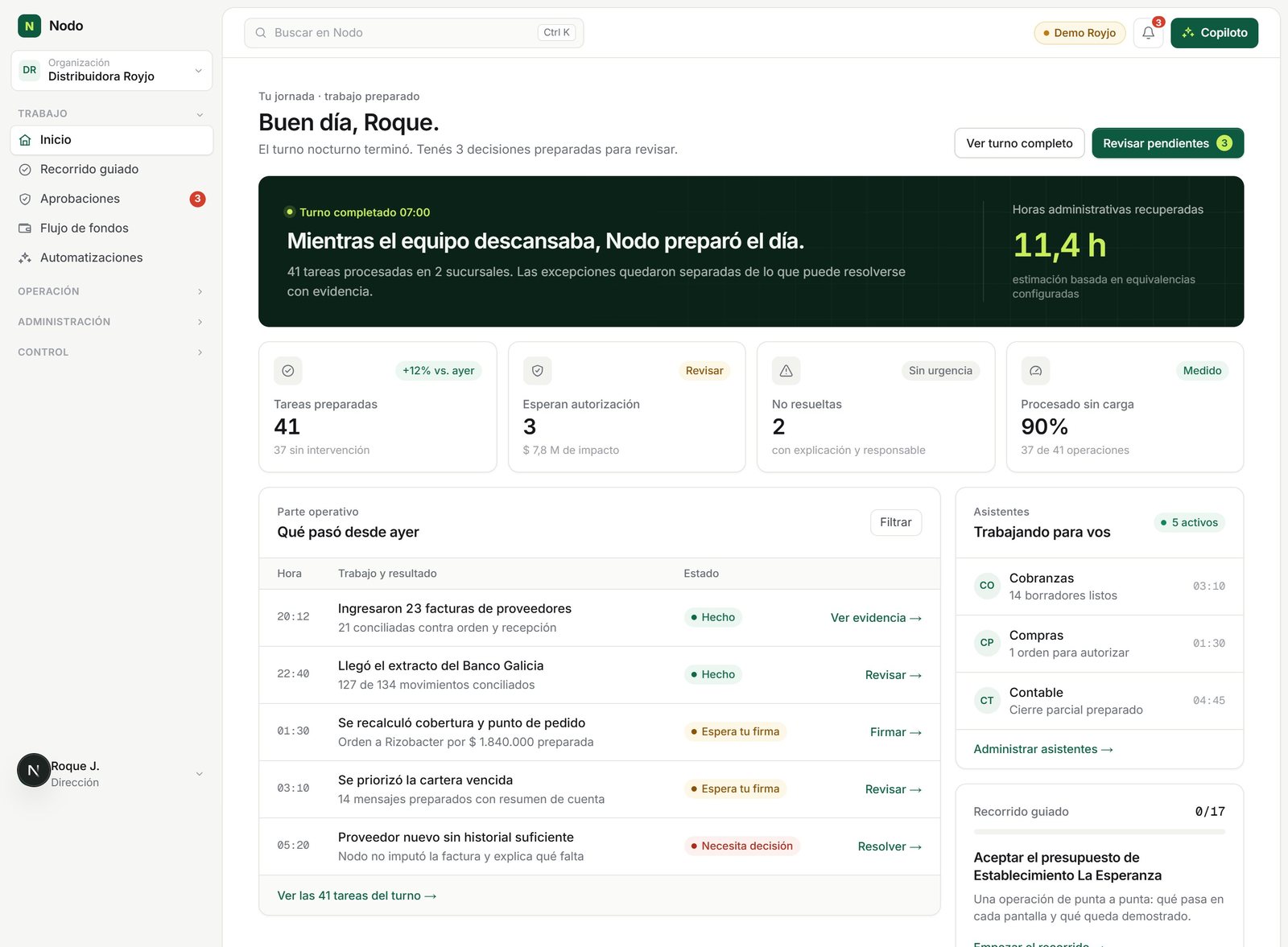1288x947 pixels.
Task: Click the Esperan autorización shield icon
Action: pyautogui.click(x=538, y=371)
